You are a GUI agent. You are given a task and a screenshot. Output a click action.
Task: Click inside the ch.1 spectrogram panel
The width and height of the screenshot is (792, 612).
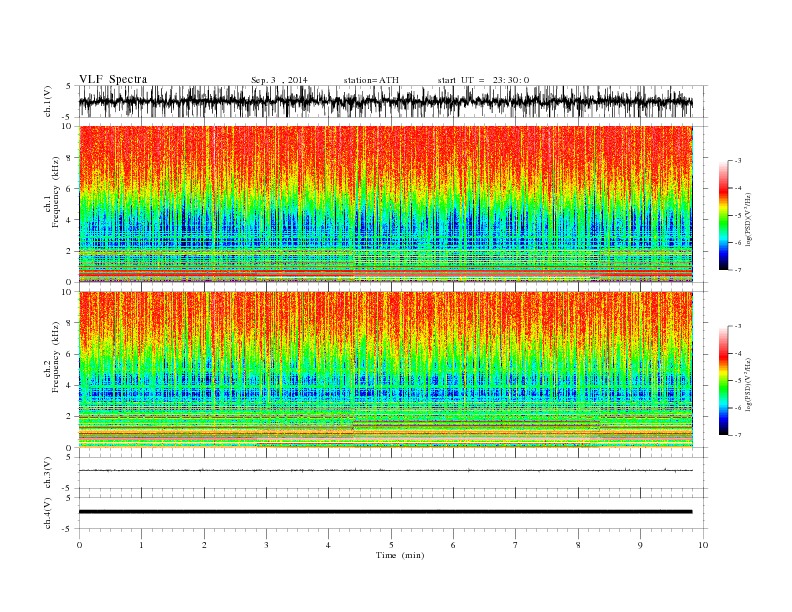click(385, 204)
